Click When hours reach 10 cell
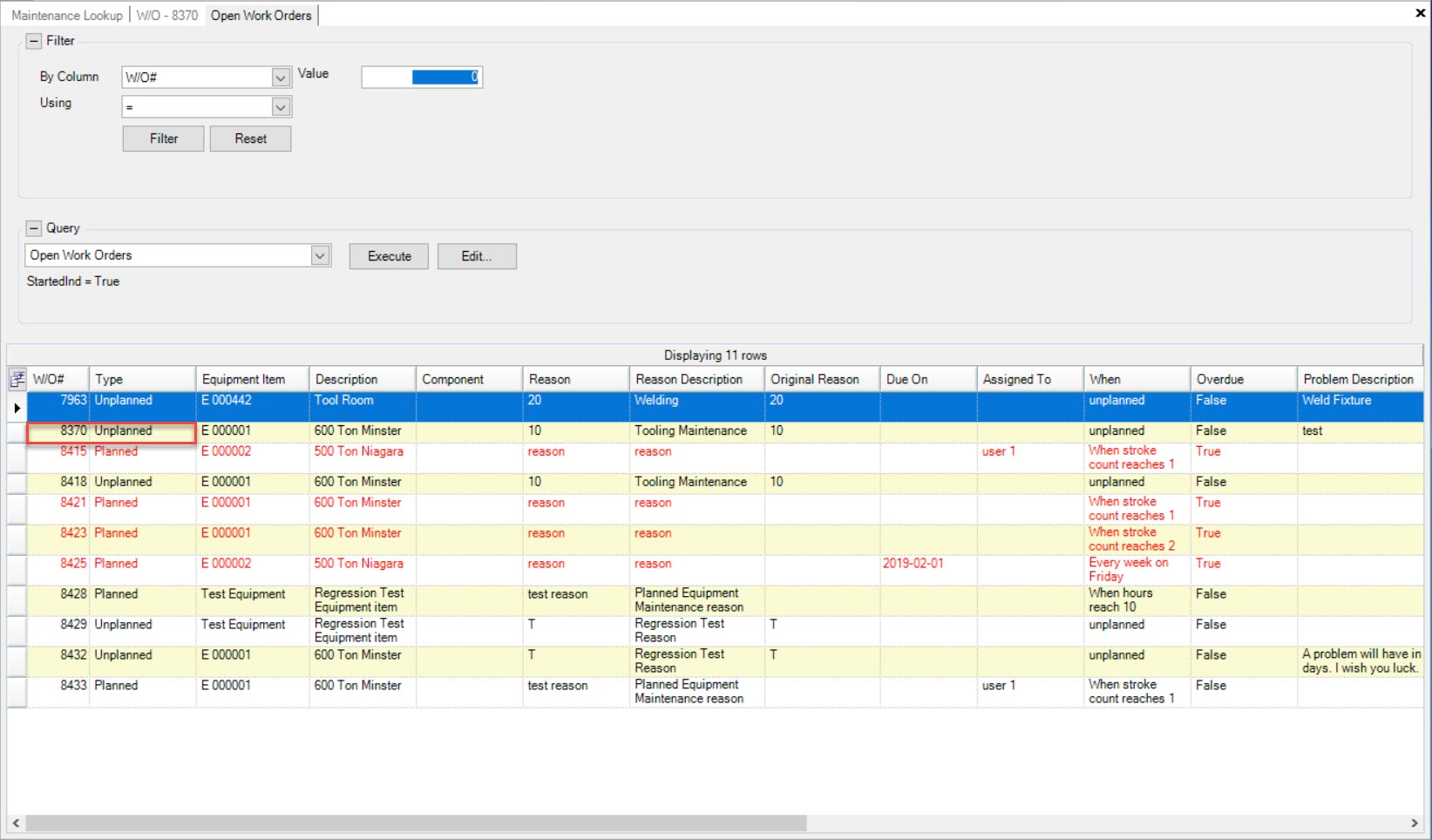This screenshot has height=840, width=1432. tap(1137, 600)
